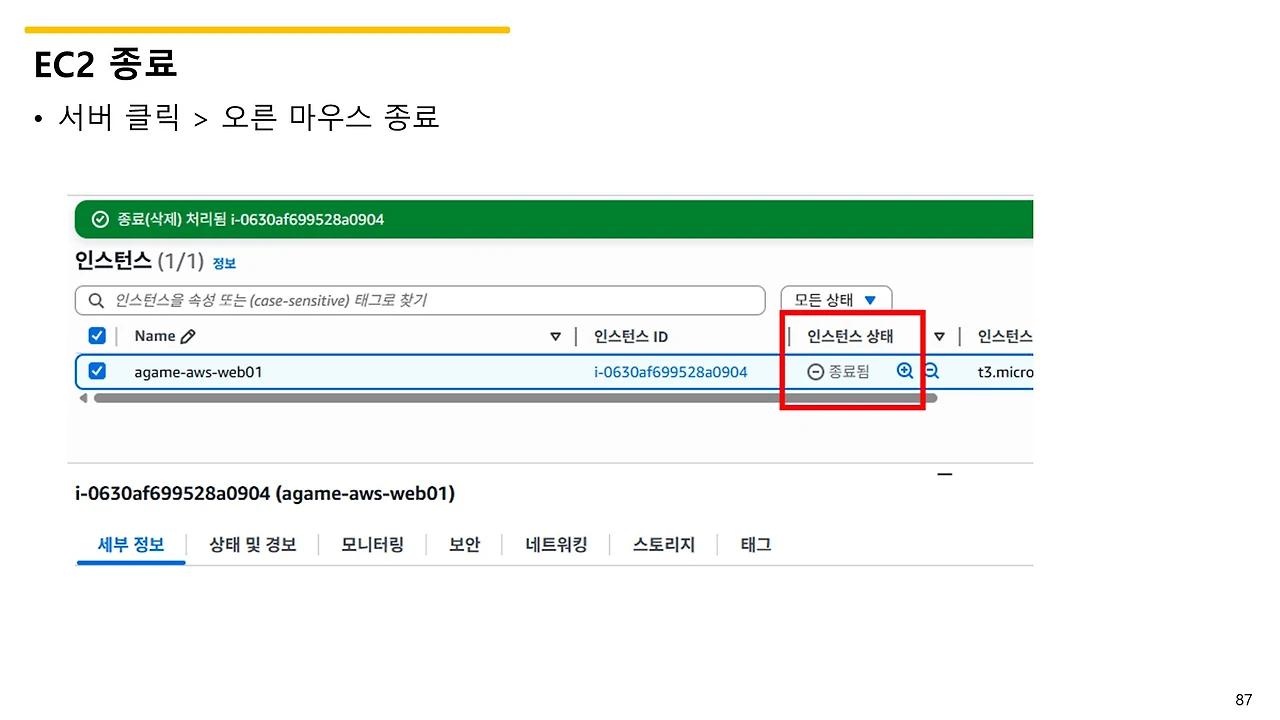Viewport: 1280px width, 720px height.
Task: Click the Name column sort arrow
Action: pos(556,336)
